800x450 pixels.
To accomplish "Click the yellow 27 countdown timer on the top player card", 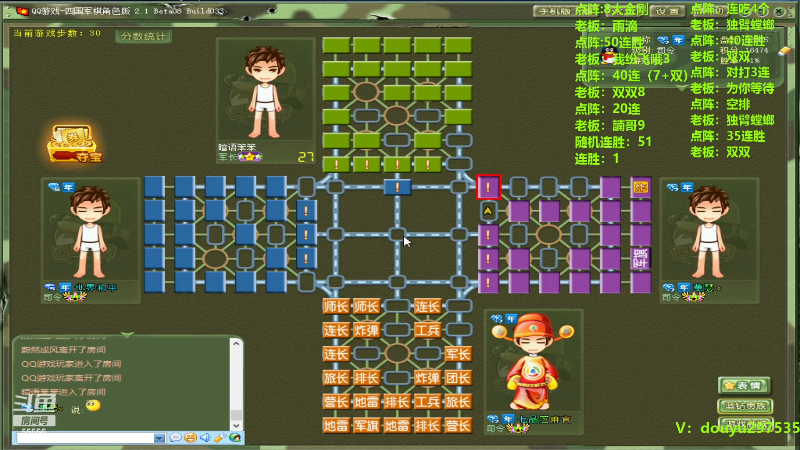I will click(x=305, y=157).
